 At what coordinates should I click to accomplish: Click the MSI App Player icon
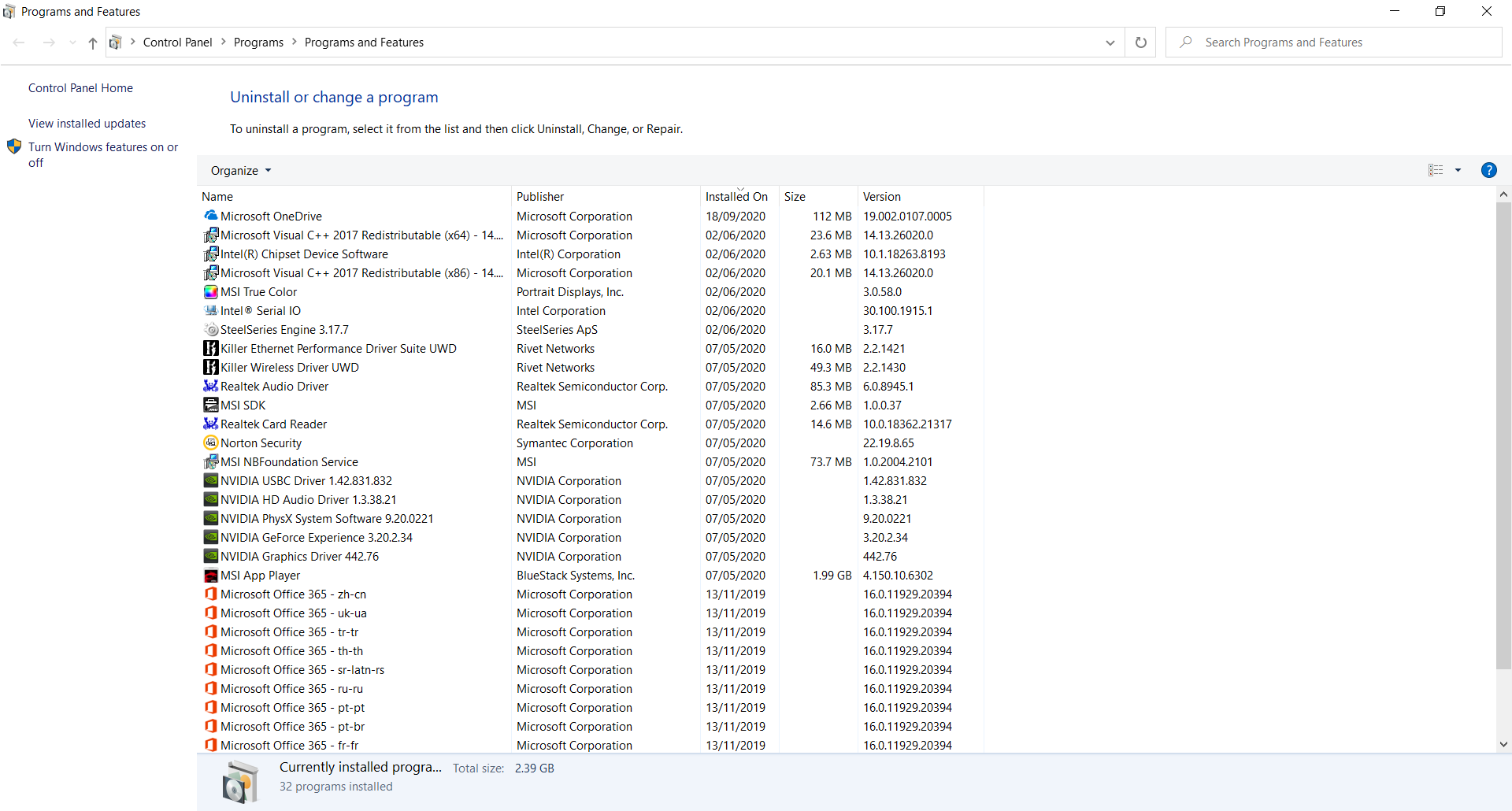click(x=210, y=575)
